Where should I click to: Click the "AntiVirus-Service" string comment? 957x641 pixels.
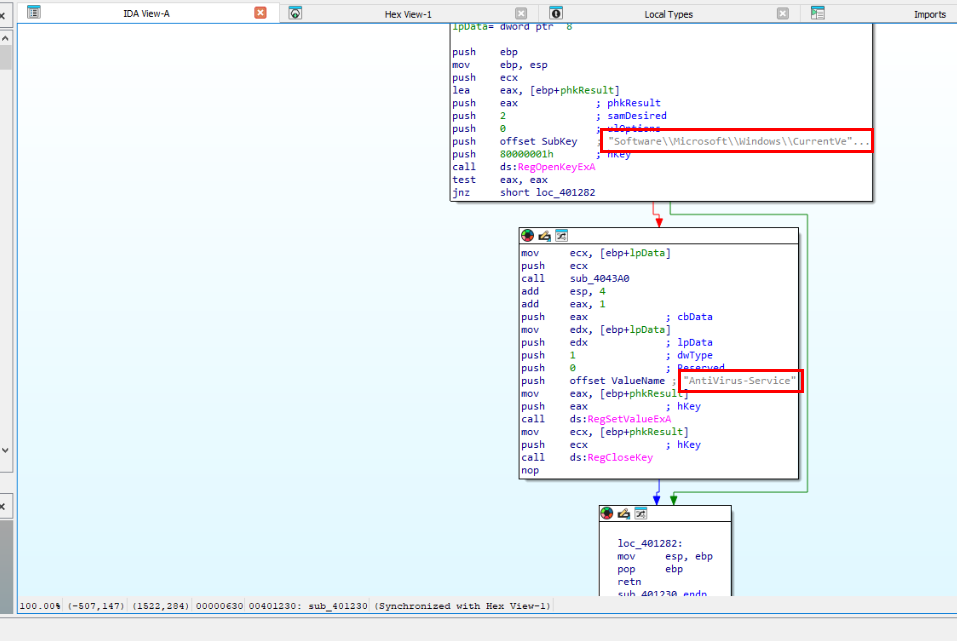[739, 381]
